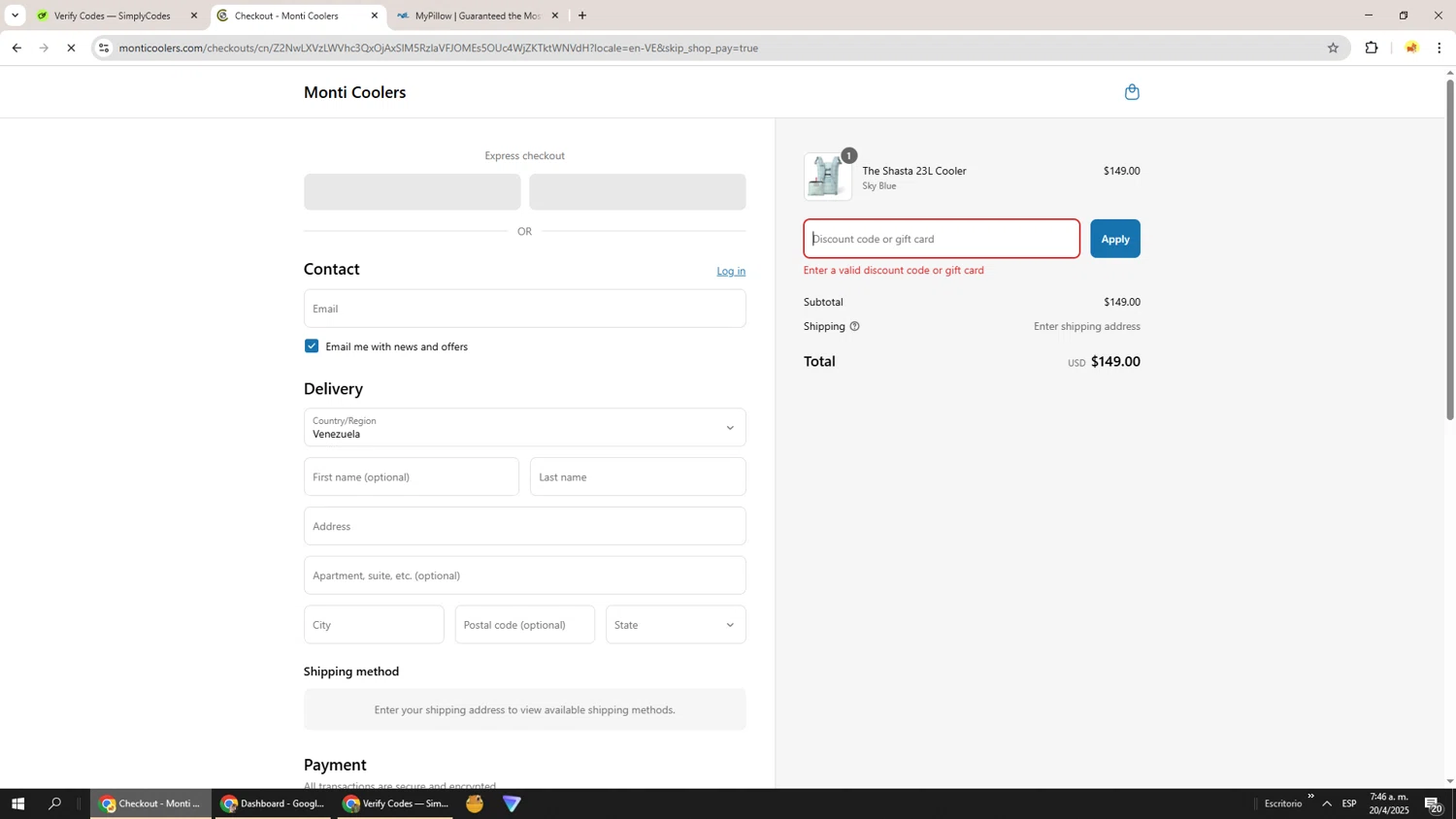Open the Country/Region dropdown
The width and height of the screenshot is (1456, 819).
(x=524, y=428)
